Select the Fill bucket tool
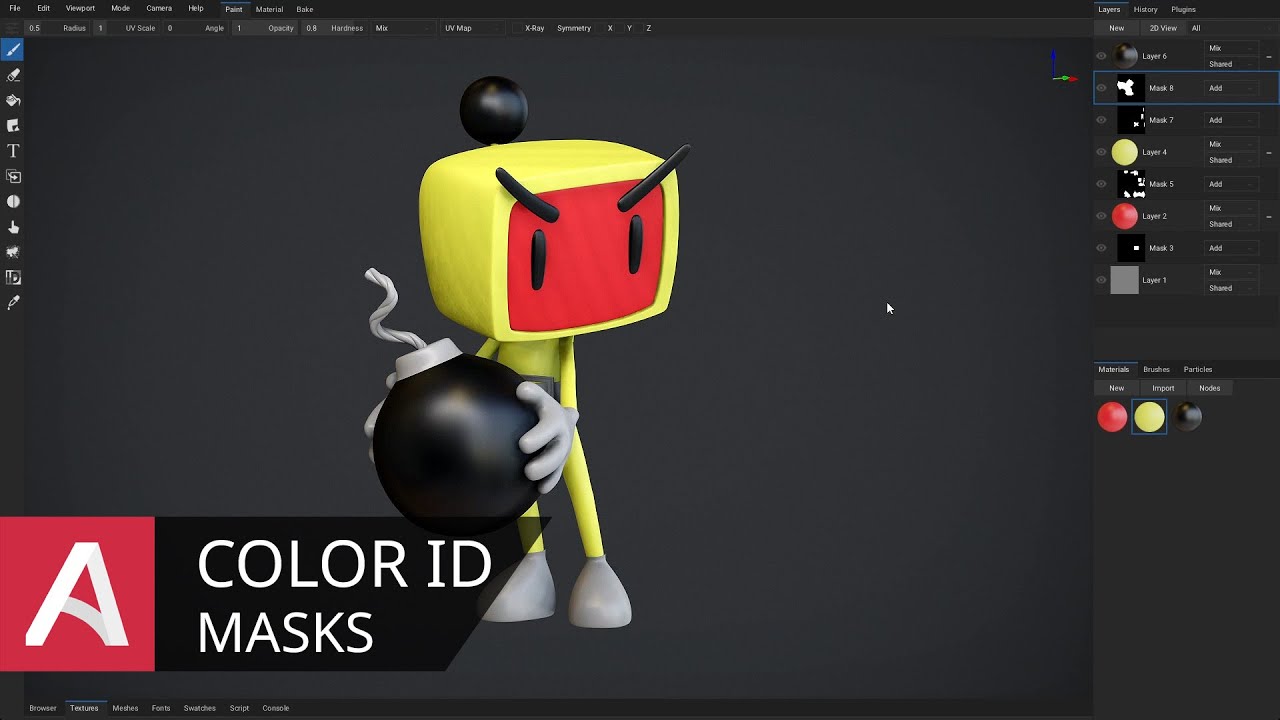 click(x=13, y=100)
